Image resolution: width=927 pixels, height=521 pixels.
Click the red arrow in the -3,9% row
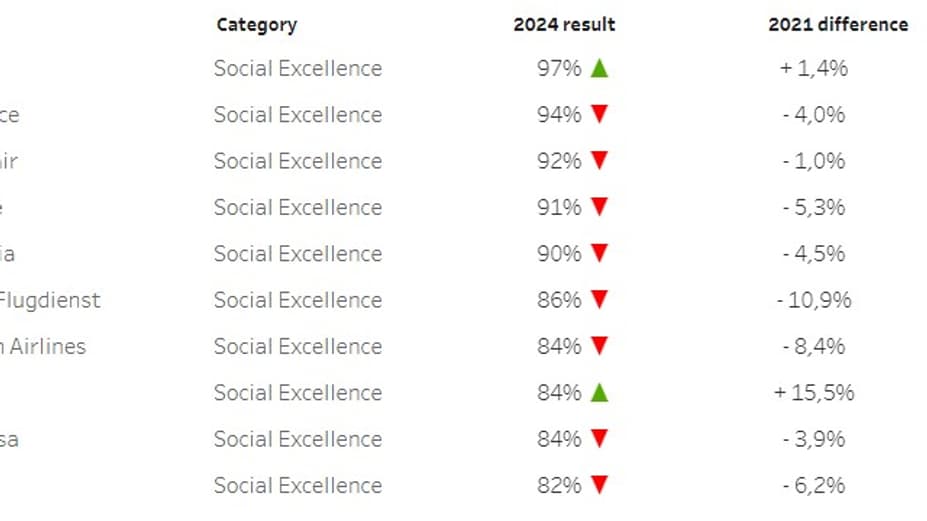point(599,439)
